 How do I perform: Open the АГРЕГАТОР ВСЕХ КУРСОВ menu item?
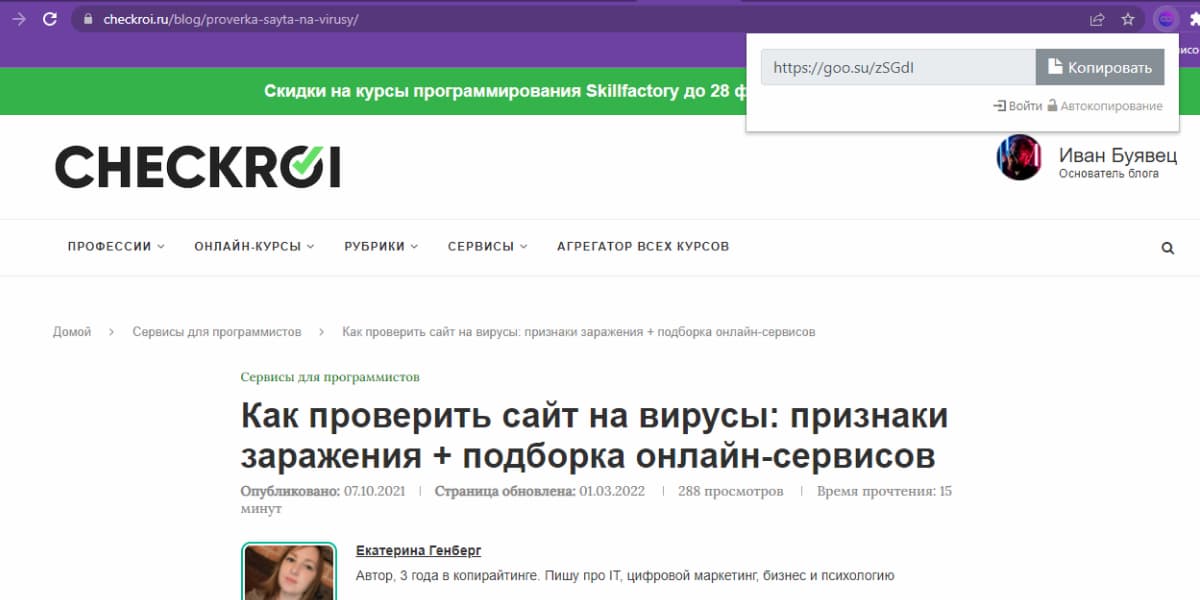643,246
